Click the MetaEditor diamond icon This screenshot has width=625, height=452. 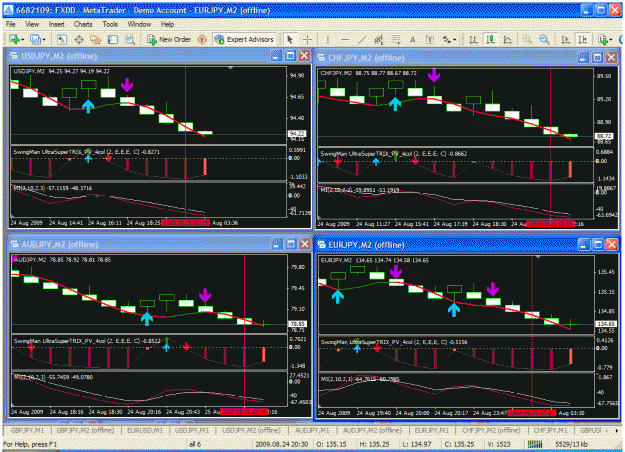coord(202,39)
